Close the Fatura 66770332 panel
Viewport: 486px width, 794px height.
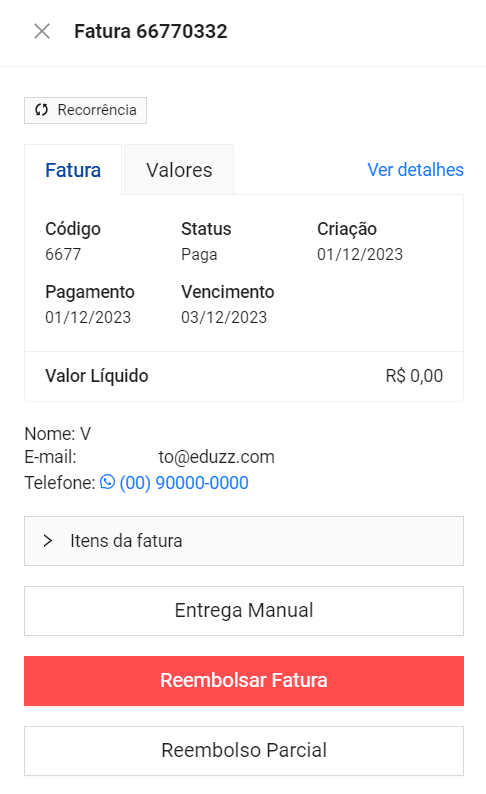pyautogui.click(x=42, y=31)
